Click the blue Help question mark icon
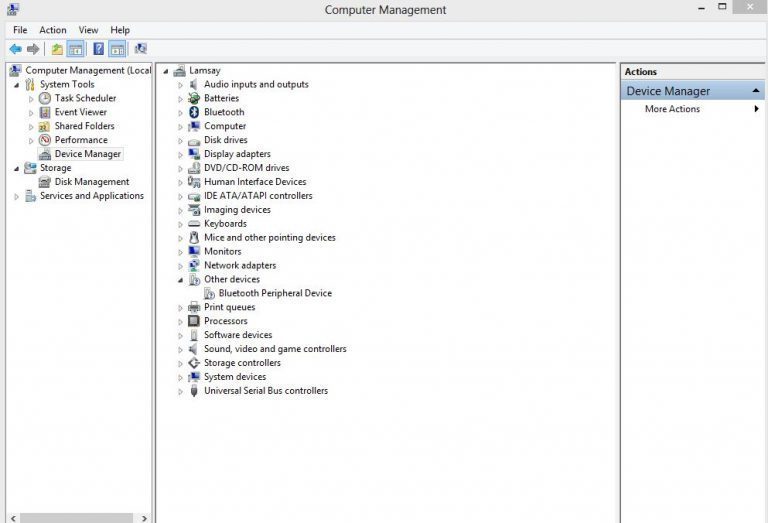This screenshot has width=768, height=523. coord(99,49)
